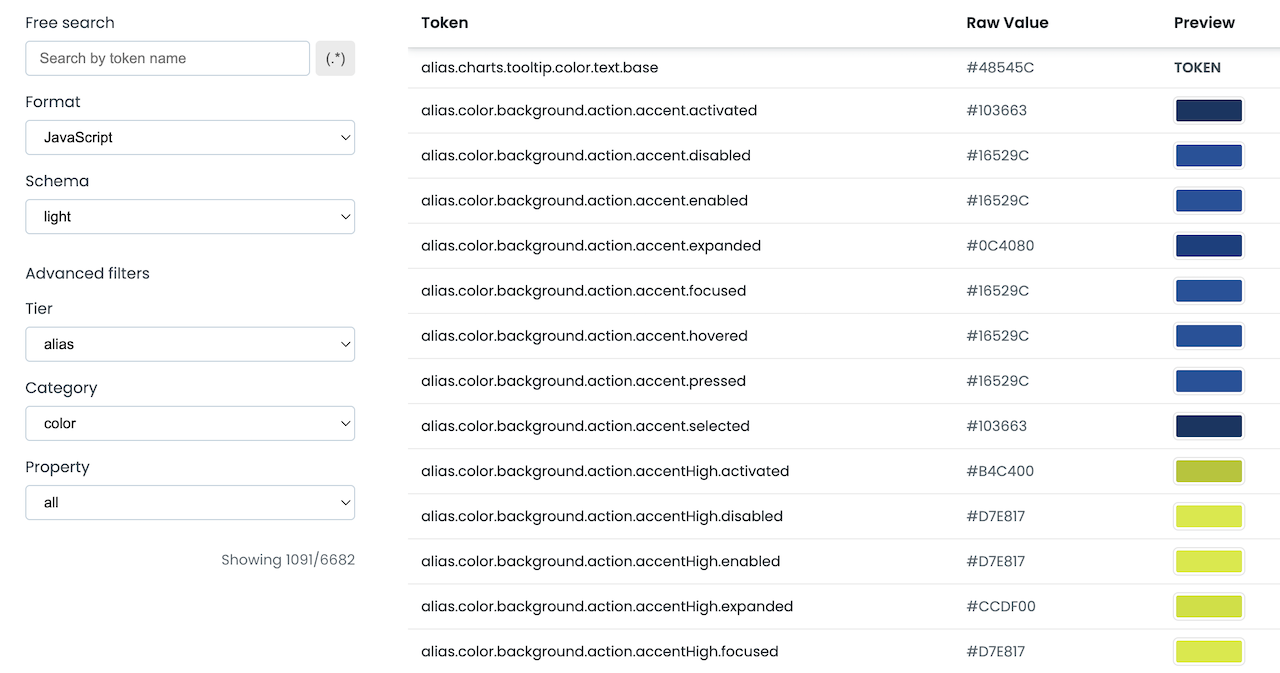Screen dimensions: 1280x673
Task: Click the dark blue swatch for accent.activated
Action: point(1208,110)
